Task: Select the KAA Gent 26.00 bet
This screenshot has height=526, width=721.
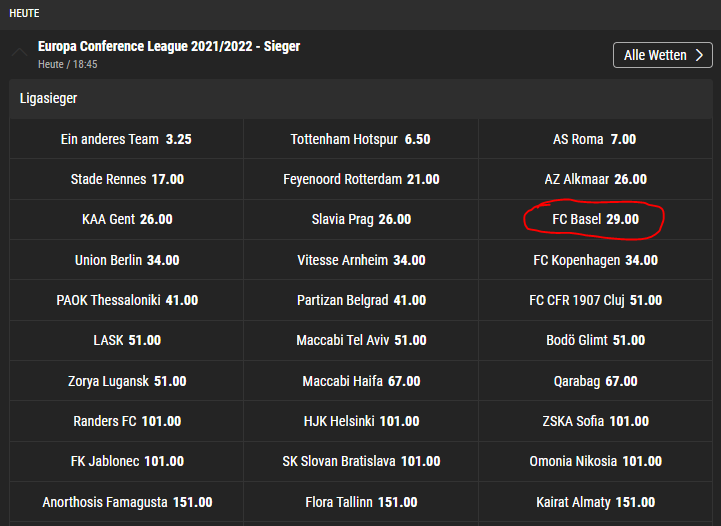Action: [126, 219]
